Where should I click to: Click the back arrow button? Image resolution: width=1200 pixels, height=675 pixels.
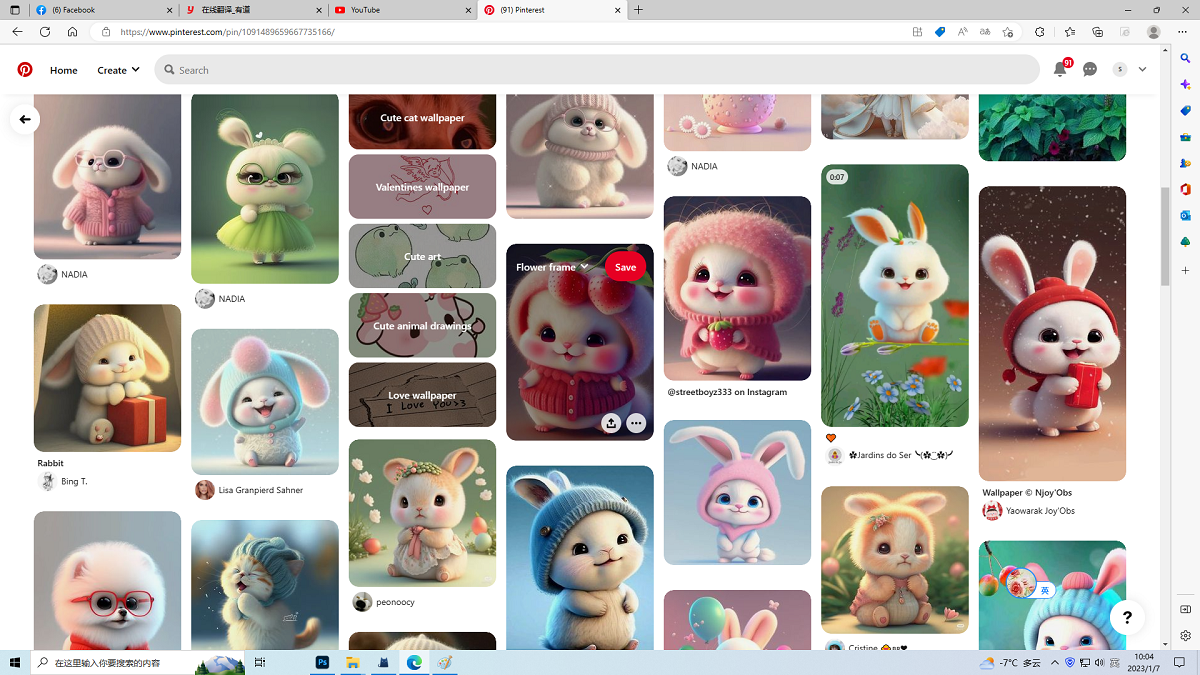point(25,119)
